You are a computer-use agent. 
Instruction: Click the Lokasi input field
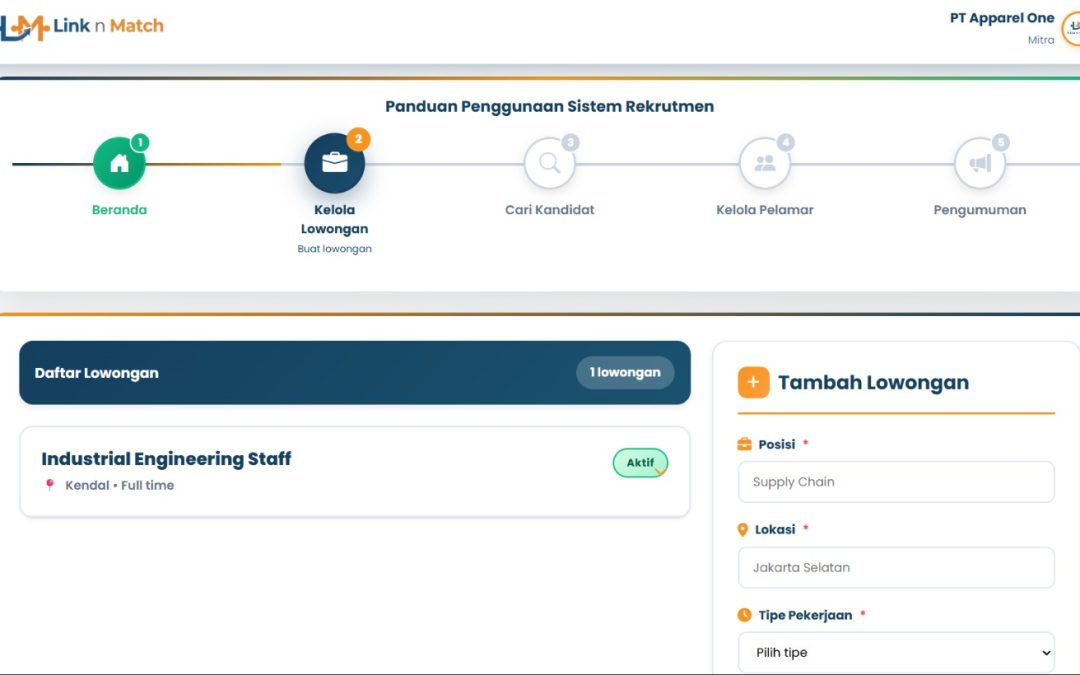click(896, 567)
